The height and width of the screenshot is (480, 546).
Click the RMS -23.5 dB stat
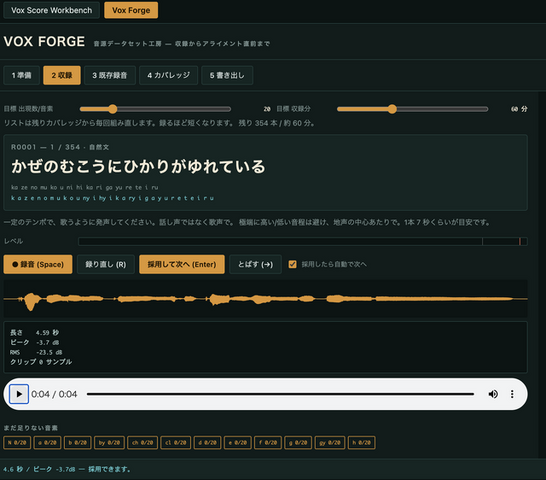tap(36, 352)
